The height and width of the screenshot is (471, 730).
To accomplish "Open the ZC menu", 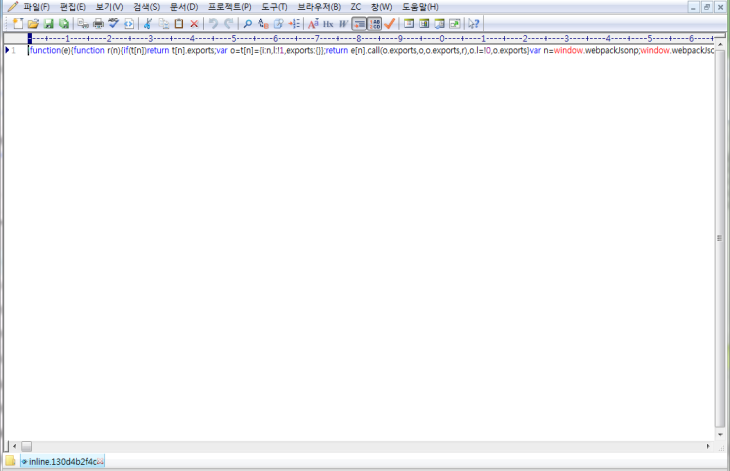I will coord(356,7).
